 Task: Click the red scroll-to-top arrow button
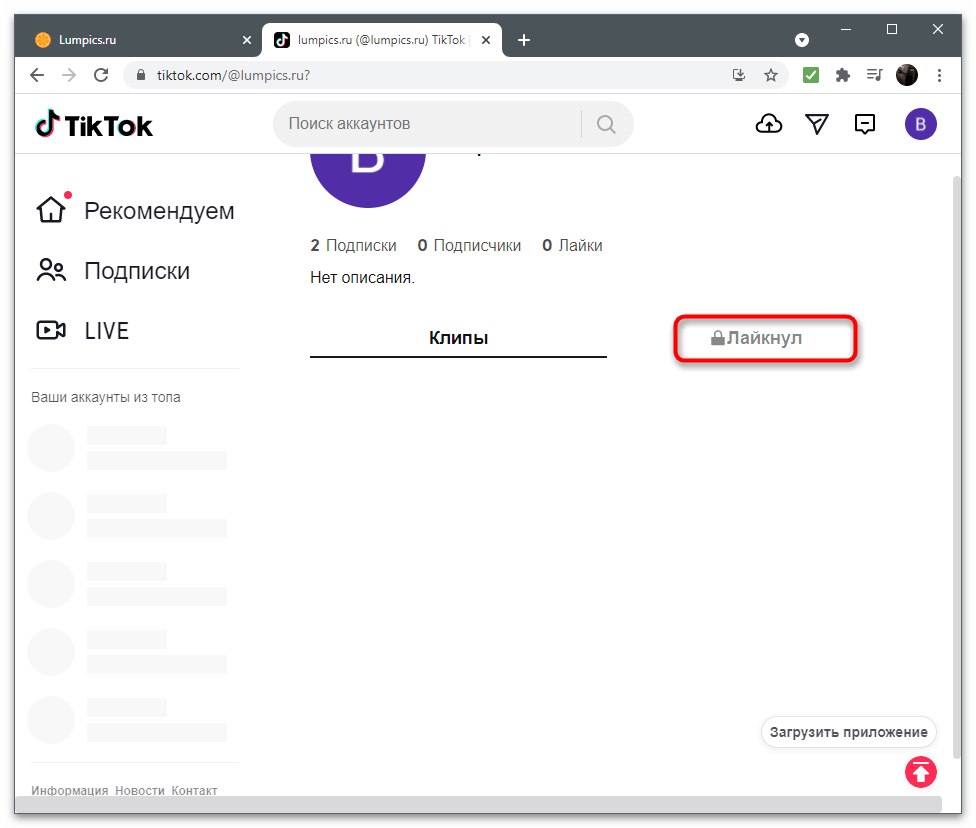pos(921,771)
